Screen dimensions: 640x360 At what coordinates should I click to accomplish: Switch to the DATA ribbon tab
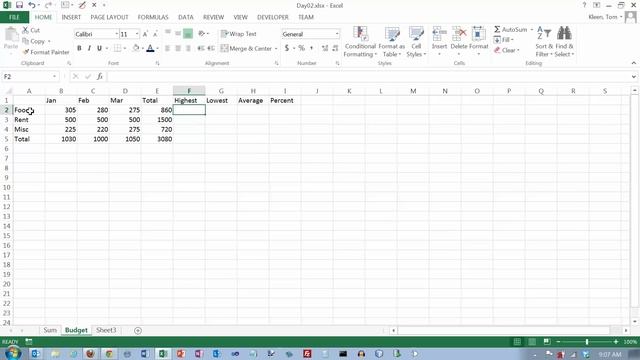(186, 17)
